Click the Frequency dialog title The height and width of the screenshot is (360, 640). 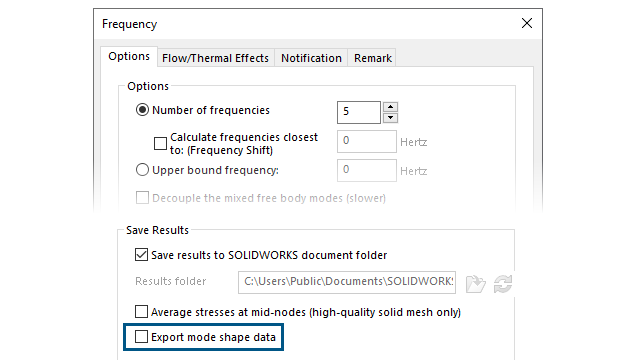(129, 24)
